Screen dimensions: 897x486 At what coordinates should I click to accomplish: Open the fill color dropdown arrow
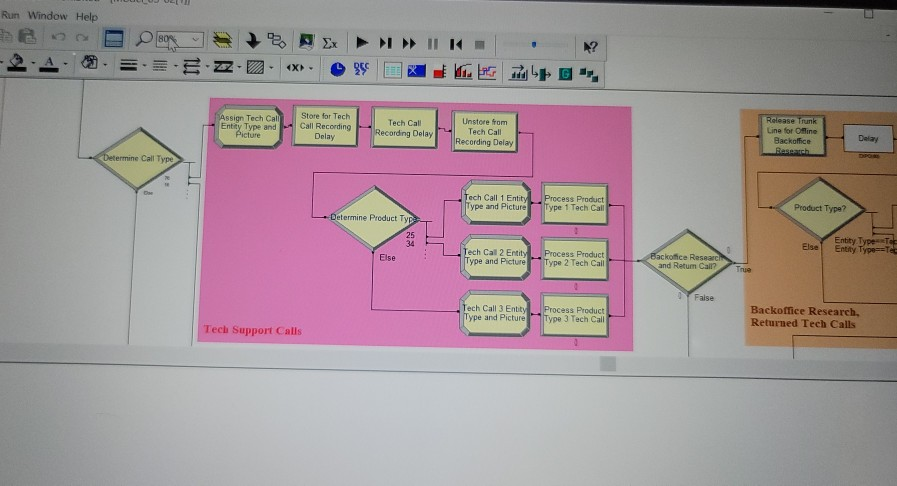pyautogui.click(x=33, y=63)
